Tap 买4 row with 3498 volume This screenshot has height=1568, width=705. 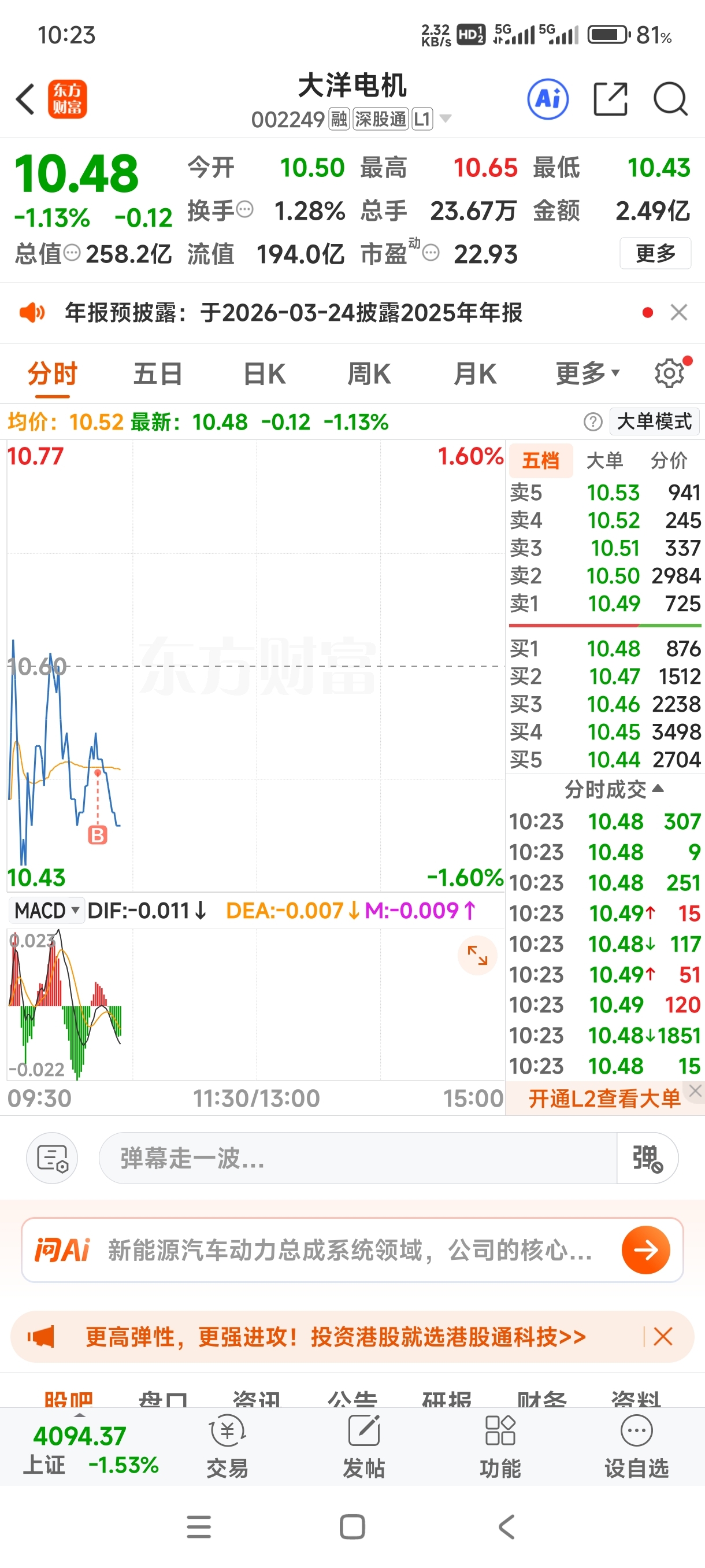coord(605,733)
